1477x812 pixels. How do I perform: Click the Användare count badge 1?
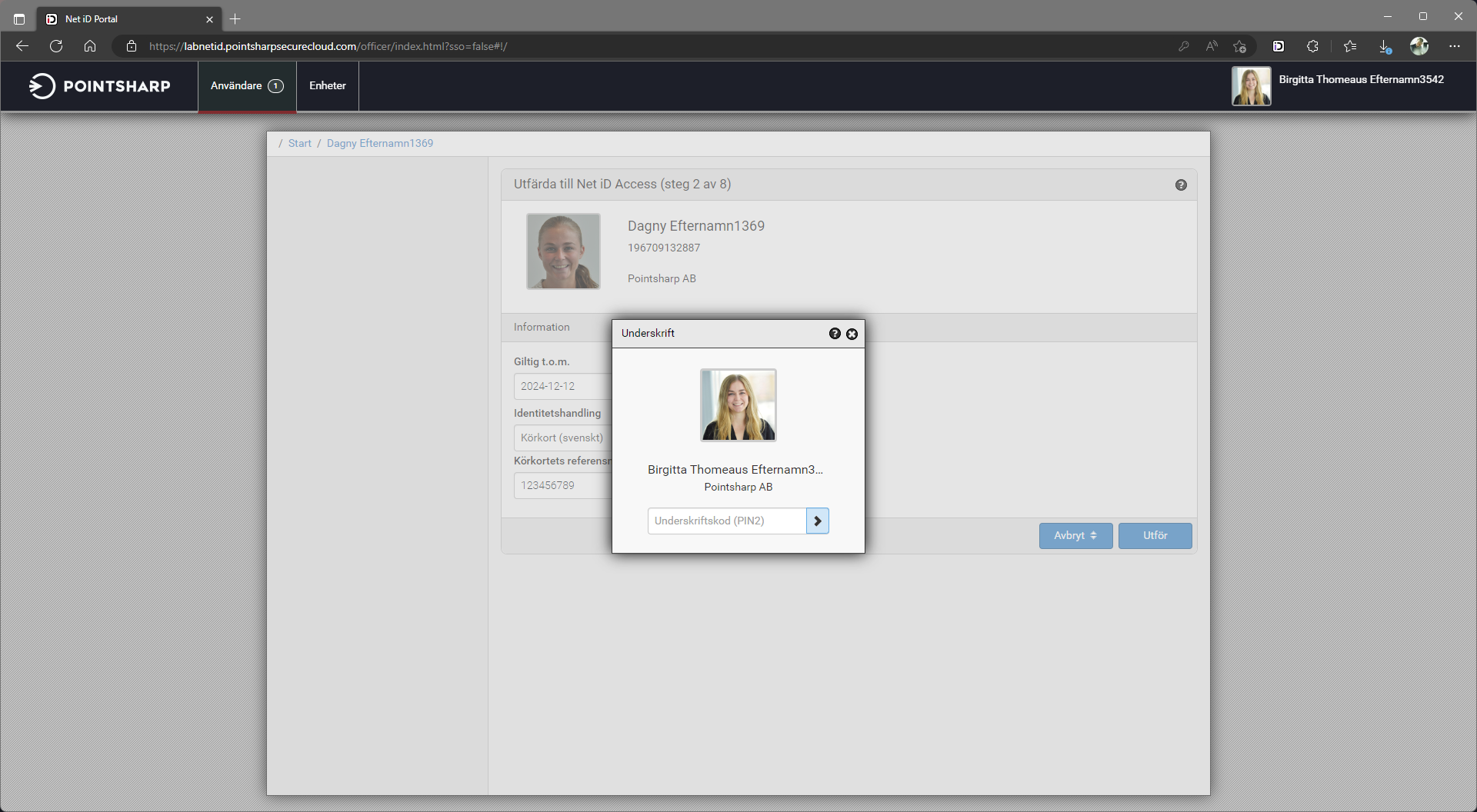(275, 86)
